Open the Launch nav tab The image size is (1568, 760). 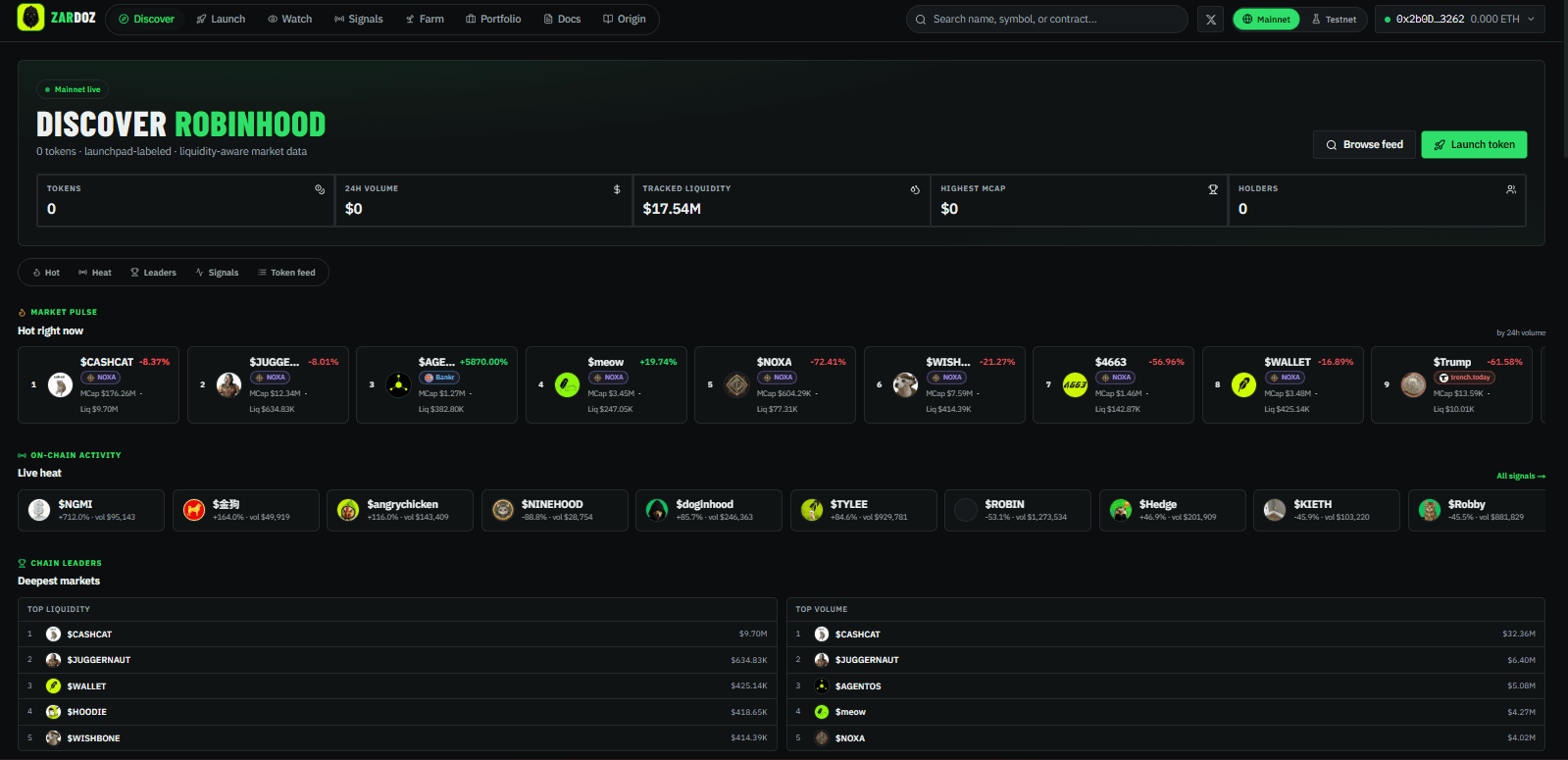click(221, 19)
